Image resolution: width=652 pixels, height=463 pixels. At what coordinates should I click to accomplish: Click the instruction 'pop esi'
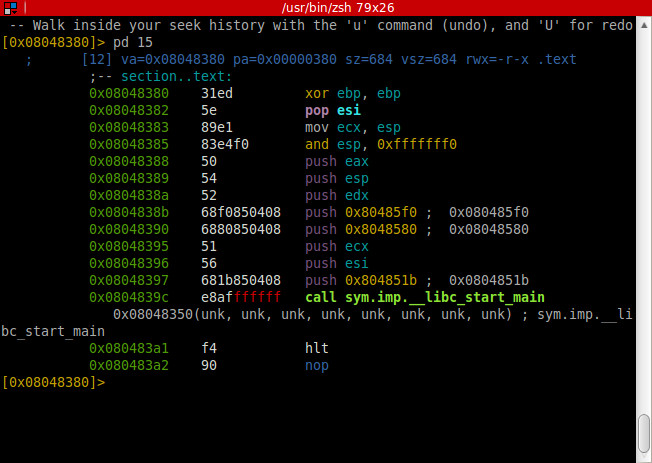pos(333,111)
